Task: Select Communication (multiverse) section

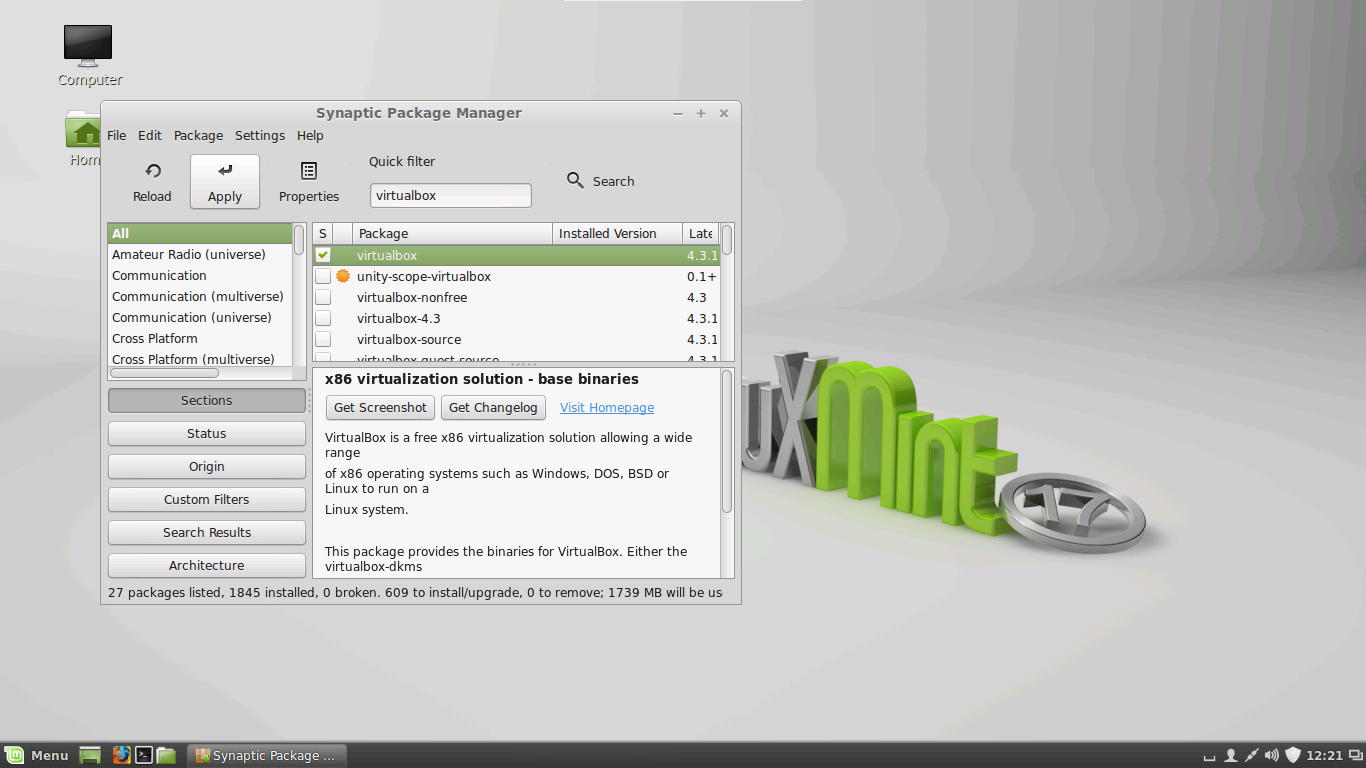Action: click(200, 296)
